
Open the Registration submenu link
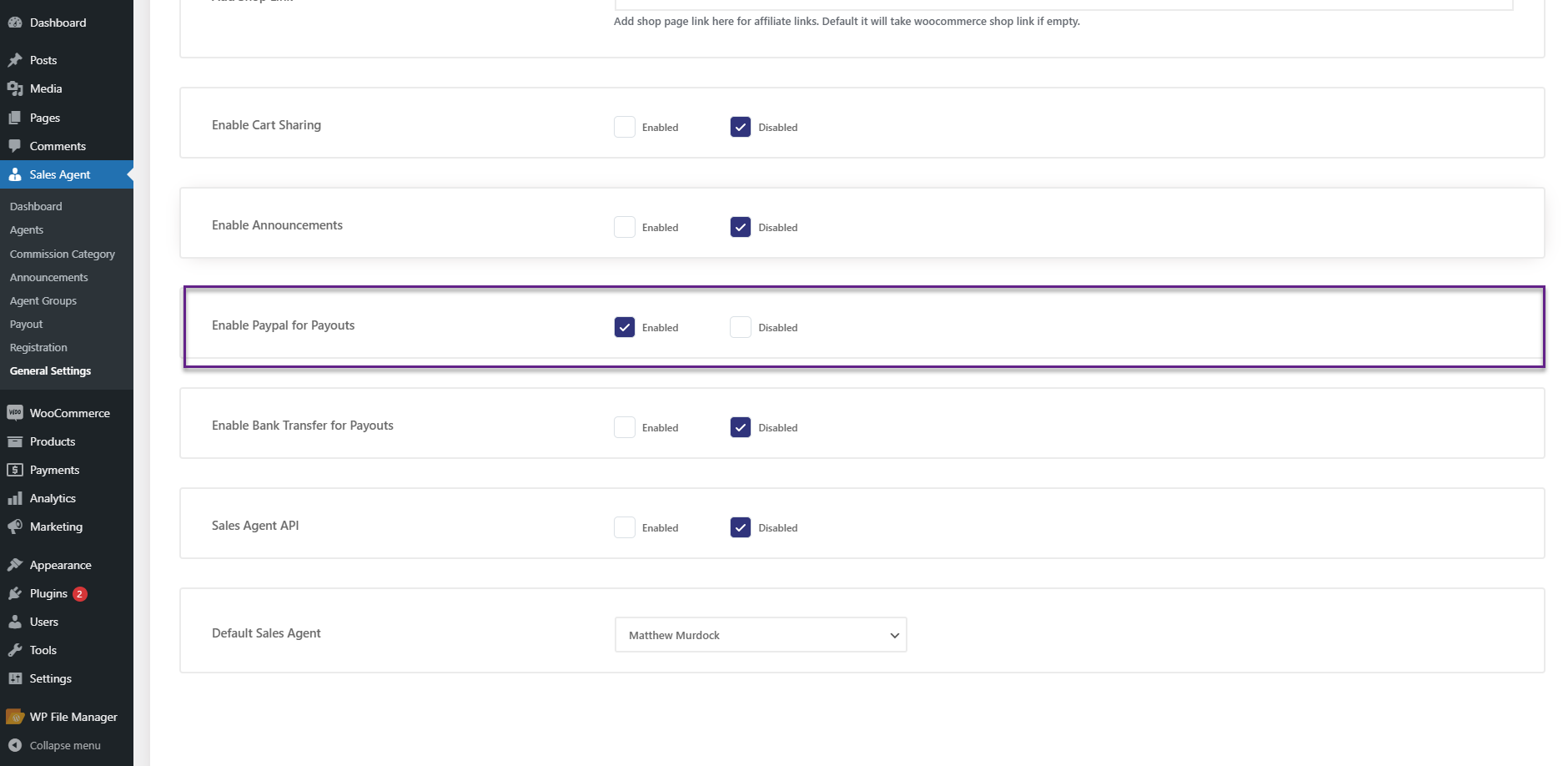point(38,347)
